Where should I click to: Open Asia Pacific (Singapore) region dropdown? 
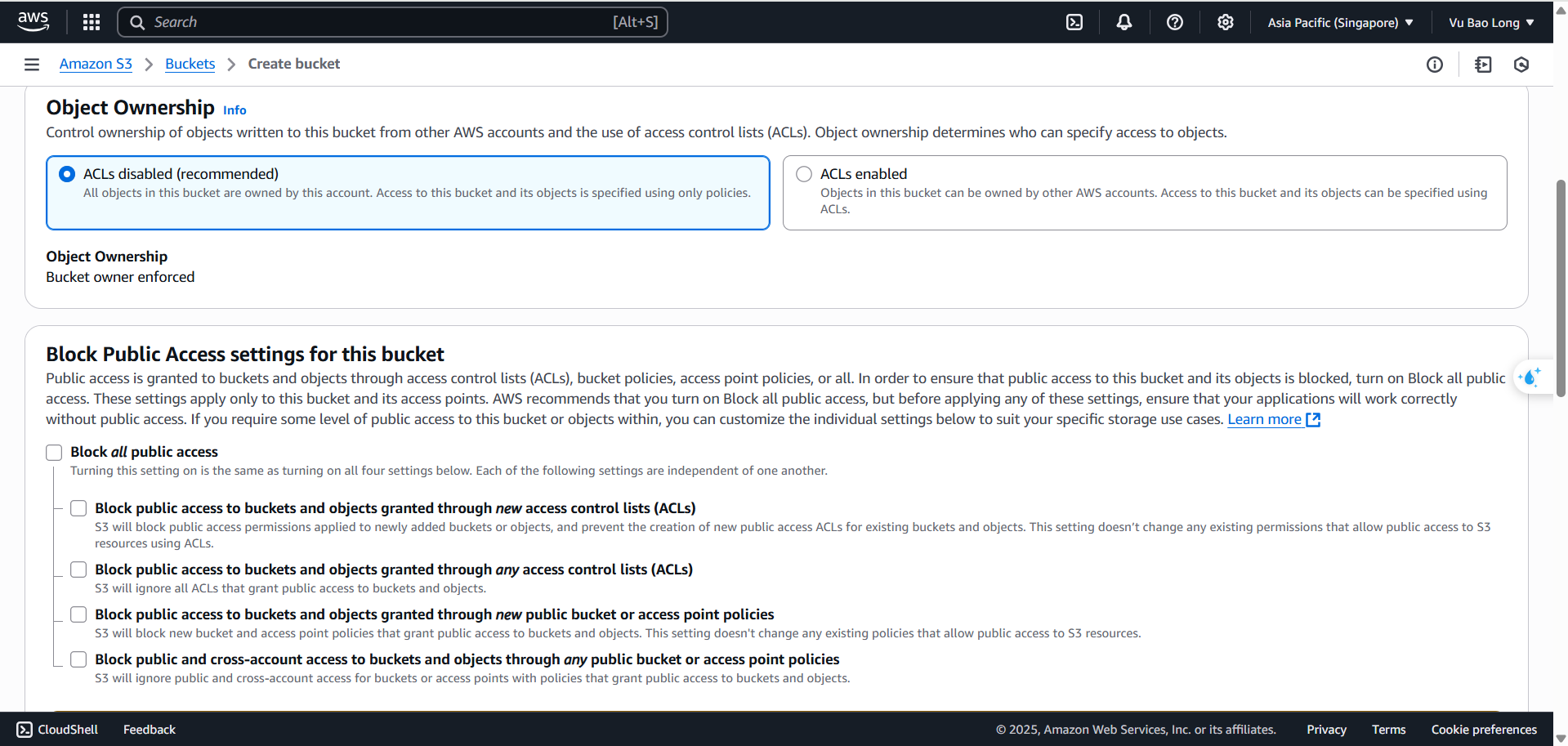pyautogui.click(x=1340, y=23)
